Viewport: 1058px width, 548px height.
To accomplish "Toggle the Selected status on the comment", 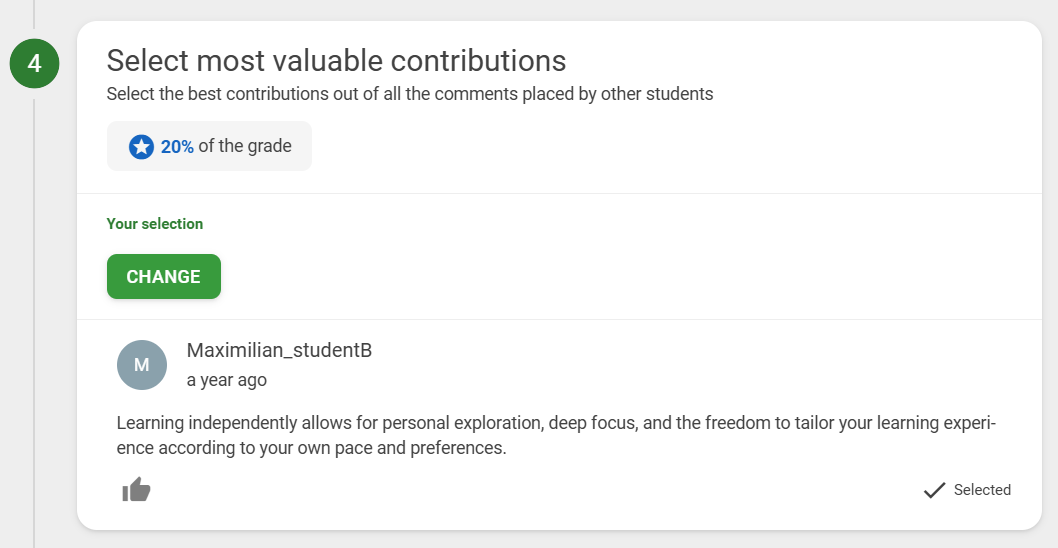I will (x=966, y=490).
